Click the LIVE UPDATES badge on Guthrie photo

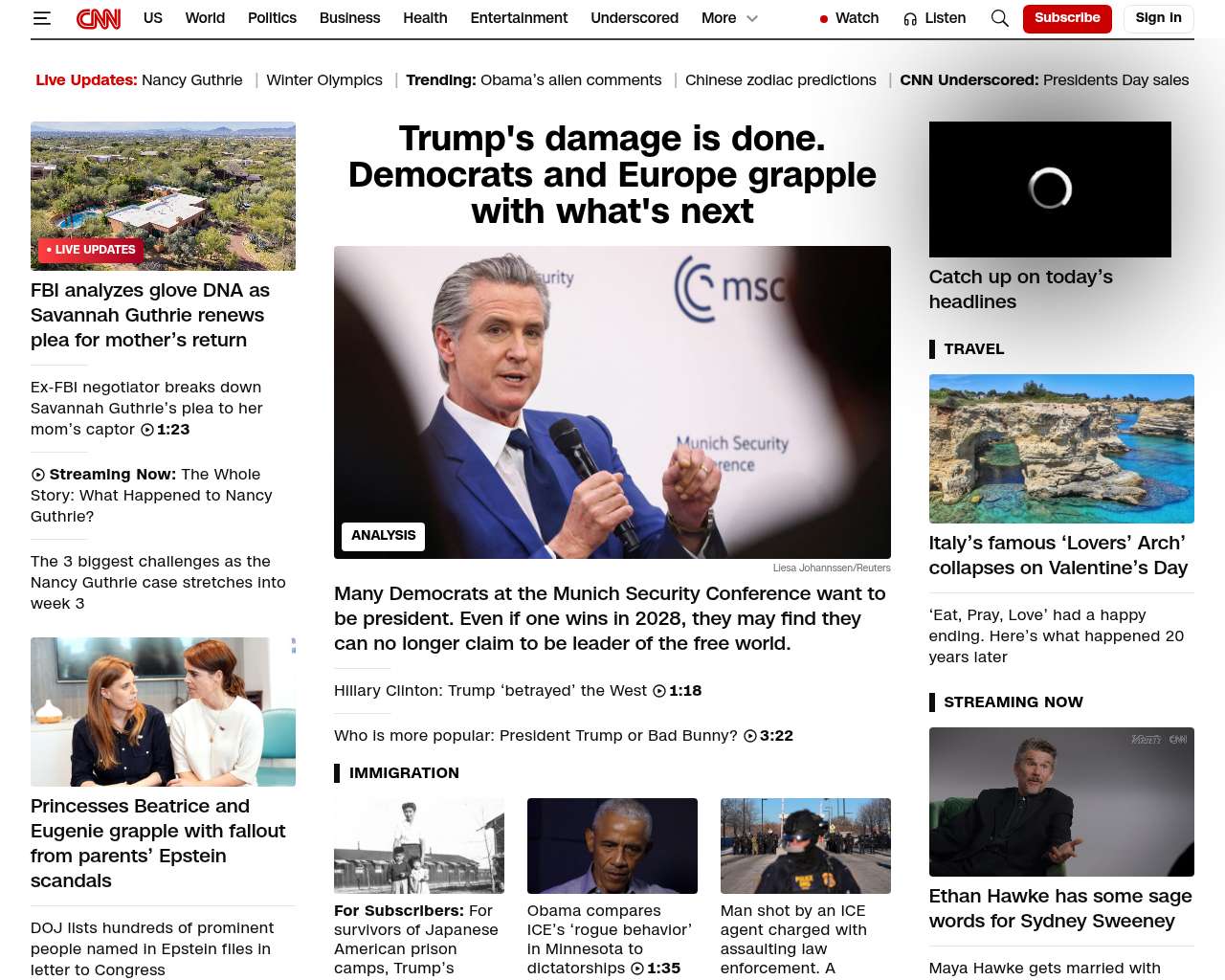coord(91,250)
